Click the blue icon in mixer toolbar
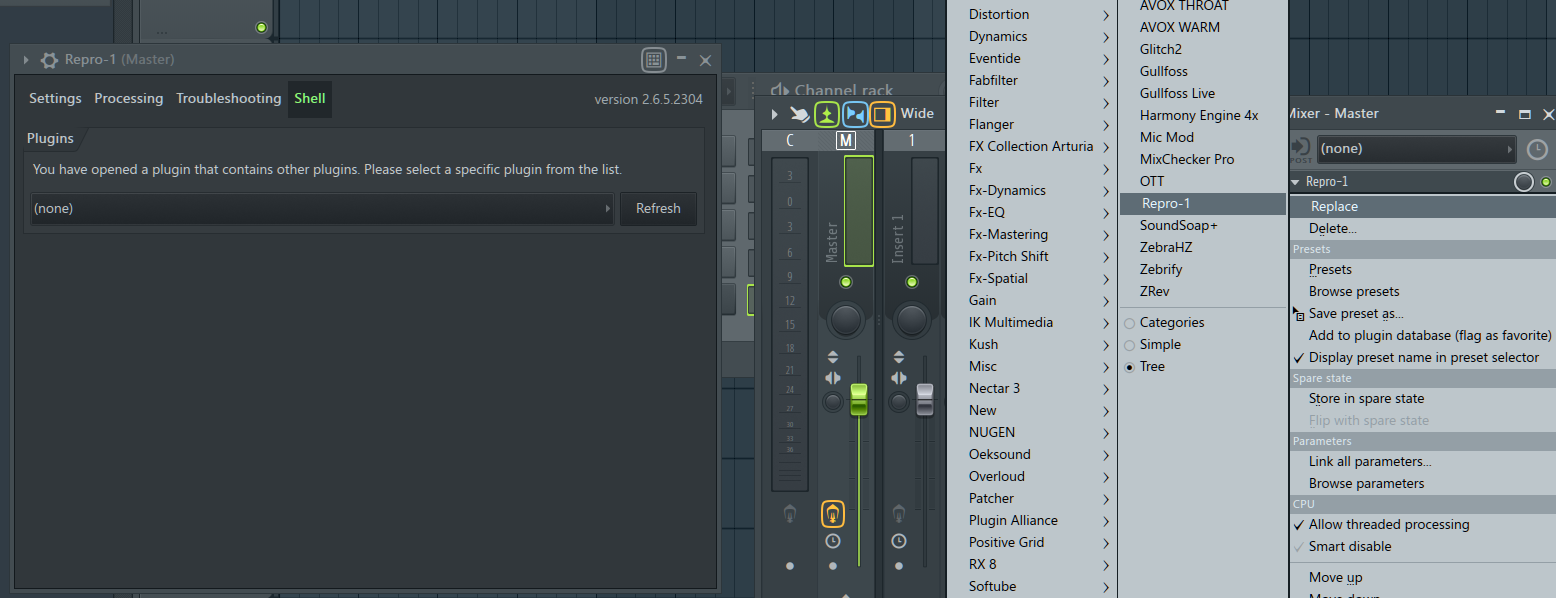The image size is (1556, 598). coord(854,114)
